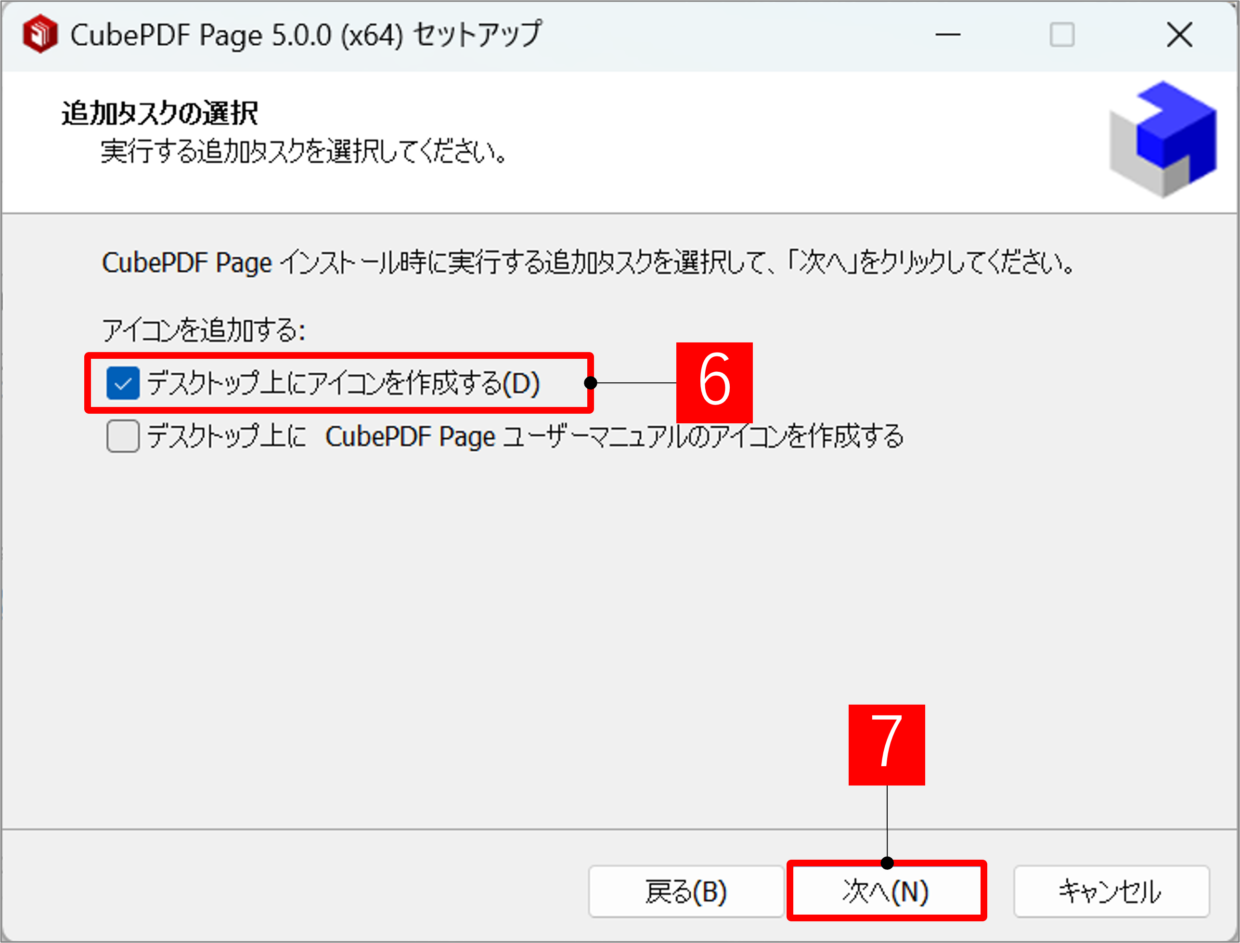
Task: Uncheck the create desktop icon (D) checkbox
Action: point(123,383)
